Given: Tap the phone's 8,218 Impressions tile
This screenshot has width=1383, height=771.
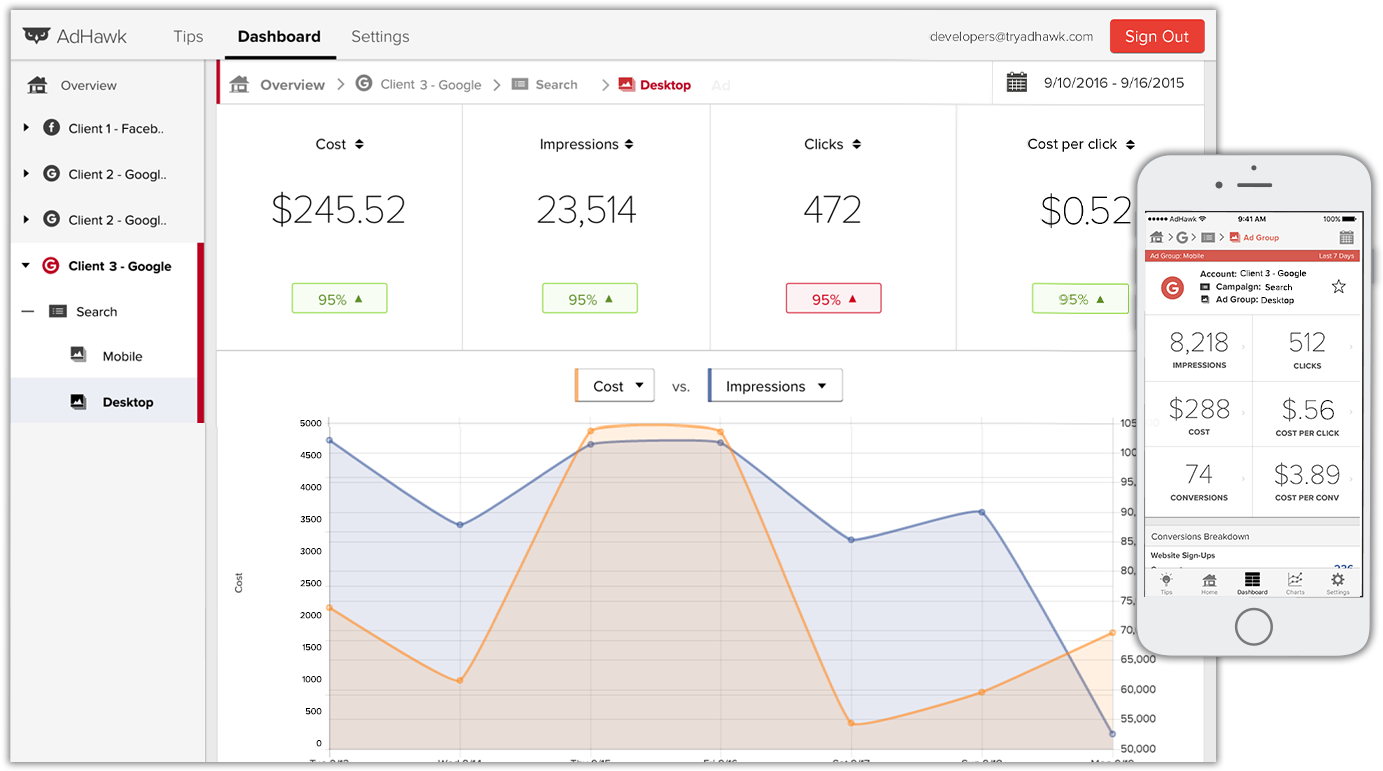Looking at the screenshot, I should 1198,348.
